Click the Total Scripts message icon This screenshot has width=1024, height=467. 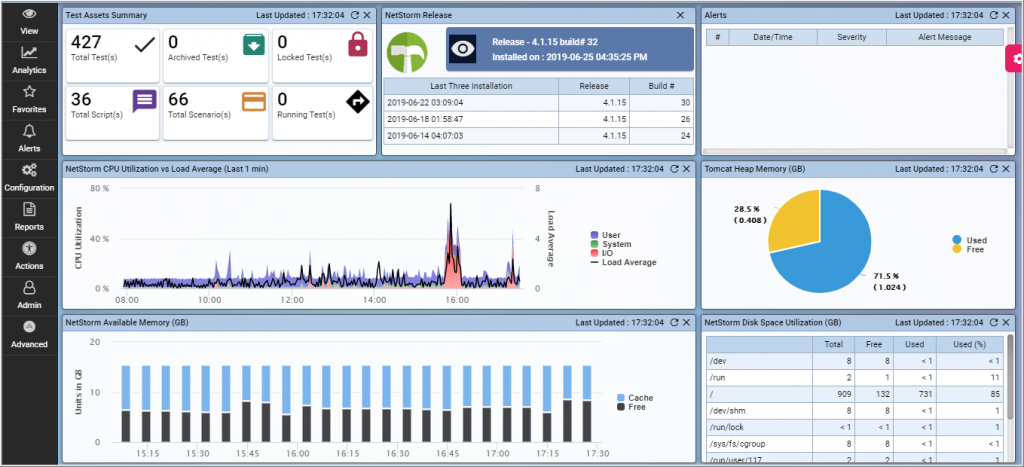pos(144,102)
